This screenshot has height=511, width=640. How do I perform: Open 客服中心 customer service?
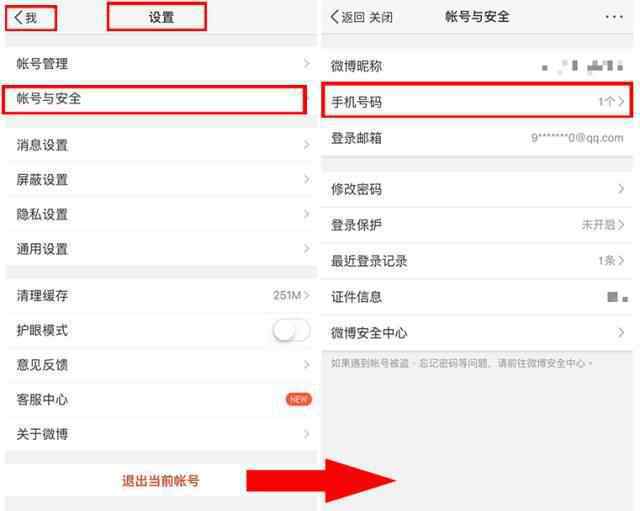point(161,400)
